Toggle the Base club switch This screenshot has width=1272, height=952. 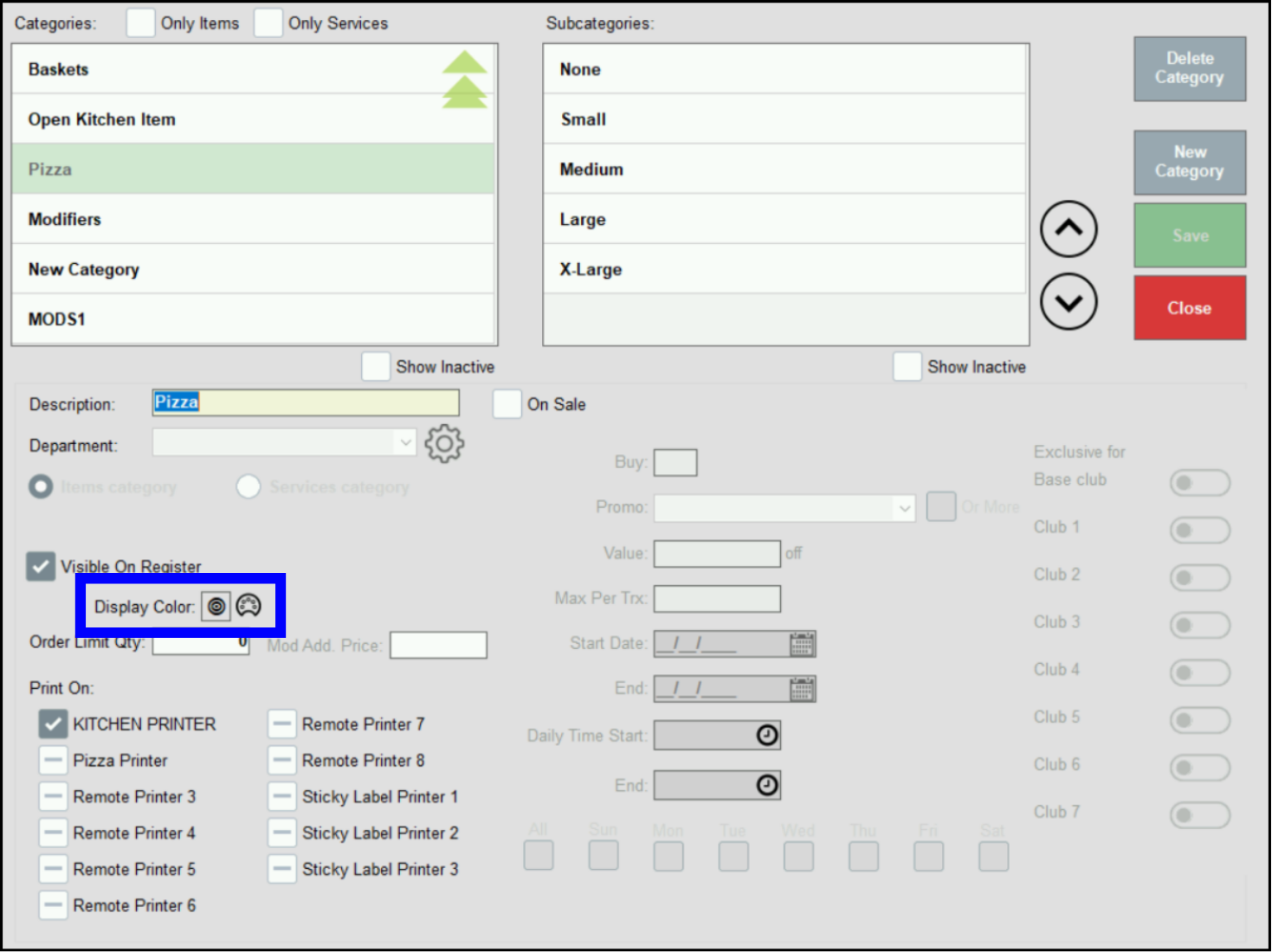(x=1199, y=483)
